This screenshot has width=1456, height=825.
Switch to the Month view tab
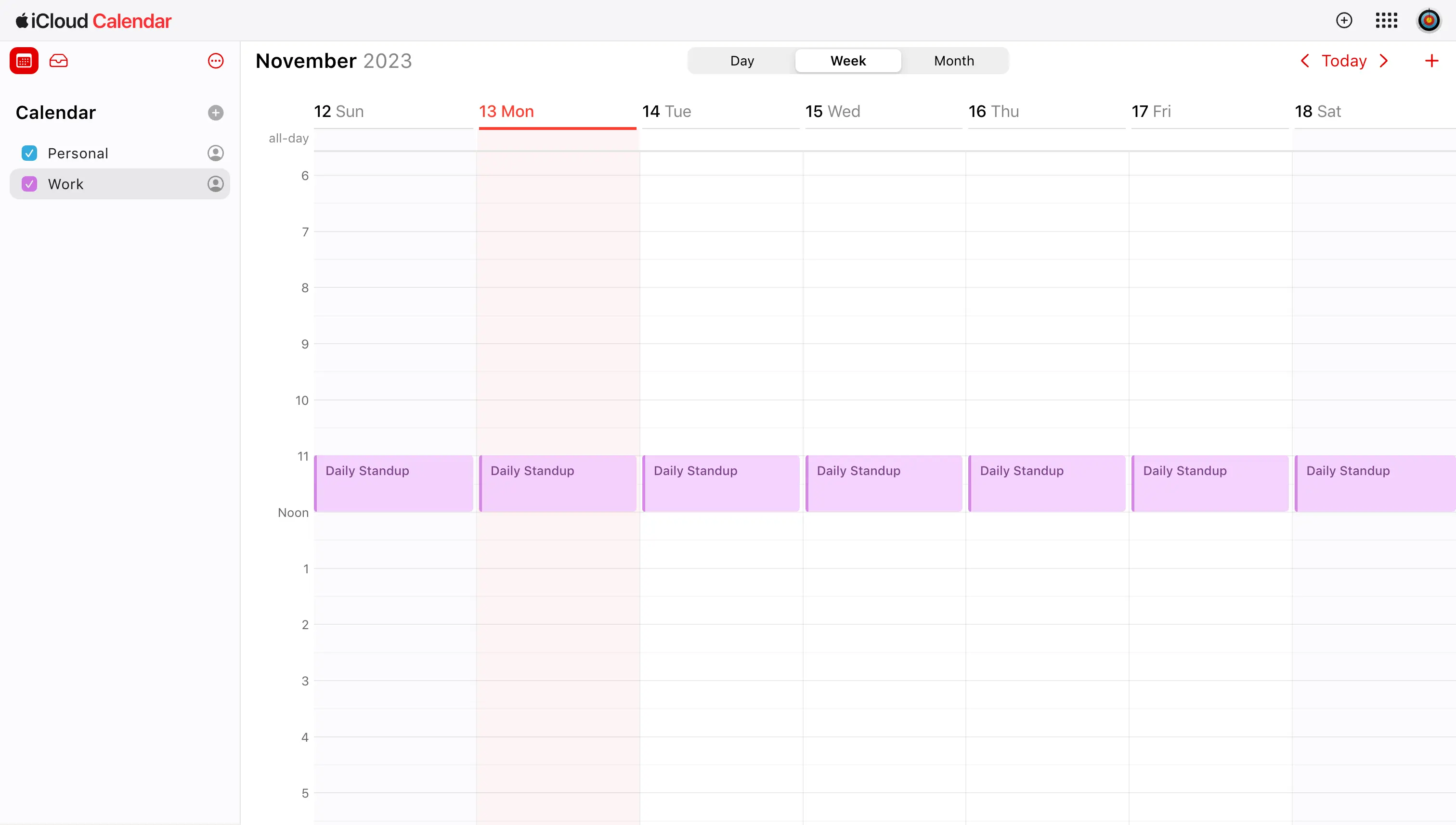coord(953,60)
